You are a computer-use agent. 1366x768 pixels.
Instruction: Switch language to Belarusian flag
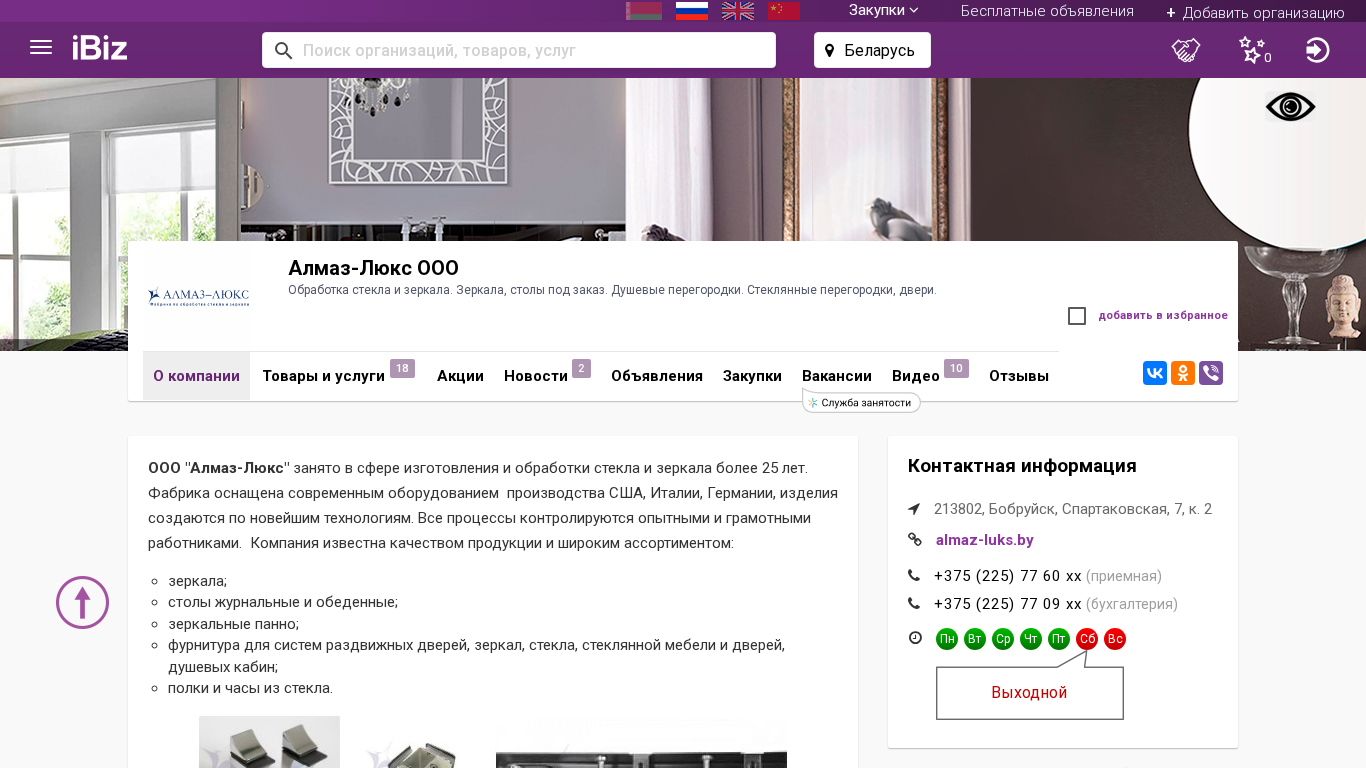[x=644, y=11]
